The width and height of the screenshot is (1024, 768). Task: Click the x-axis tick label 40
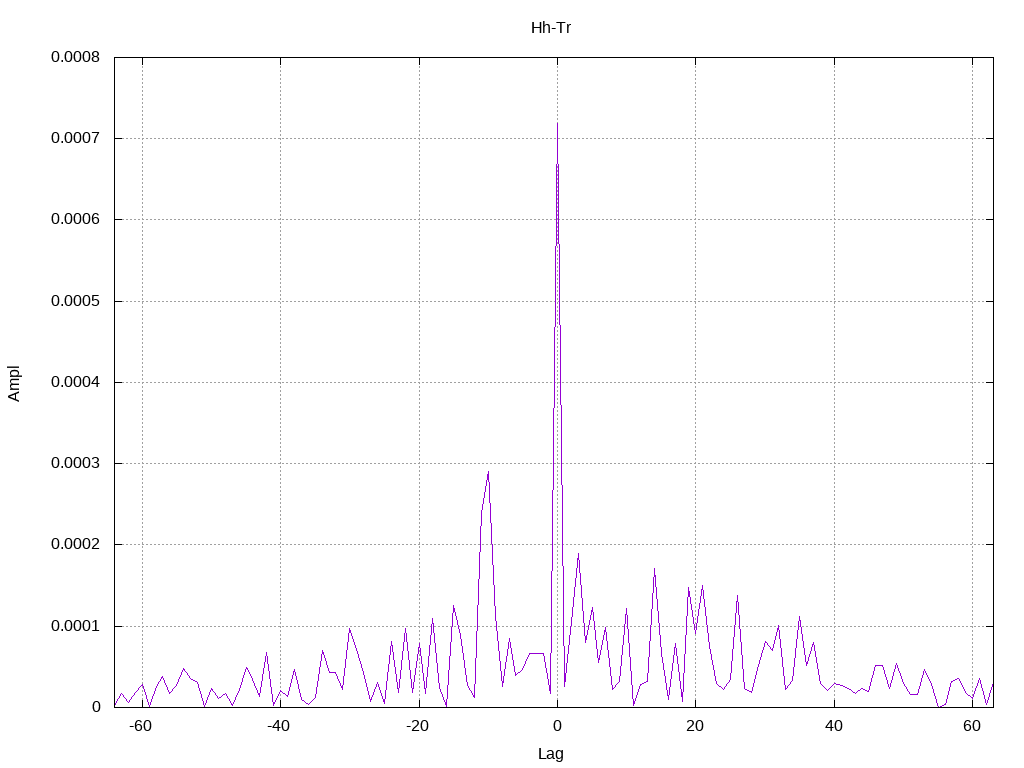834,726
